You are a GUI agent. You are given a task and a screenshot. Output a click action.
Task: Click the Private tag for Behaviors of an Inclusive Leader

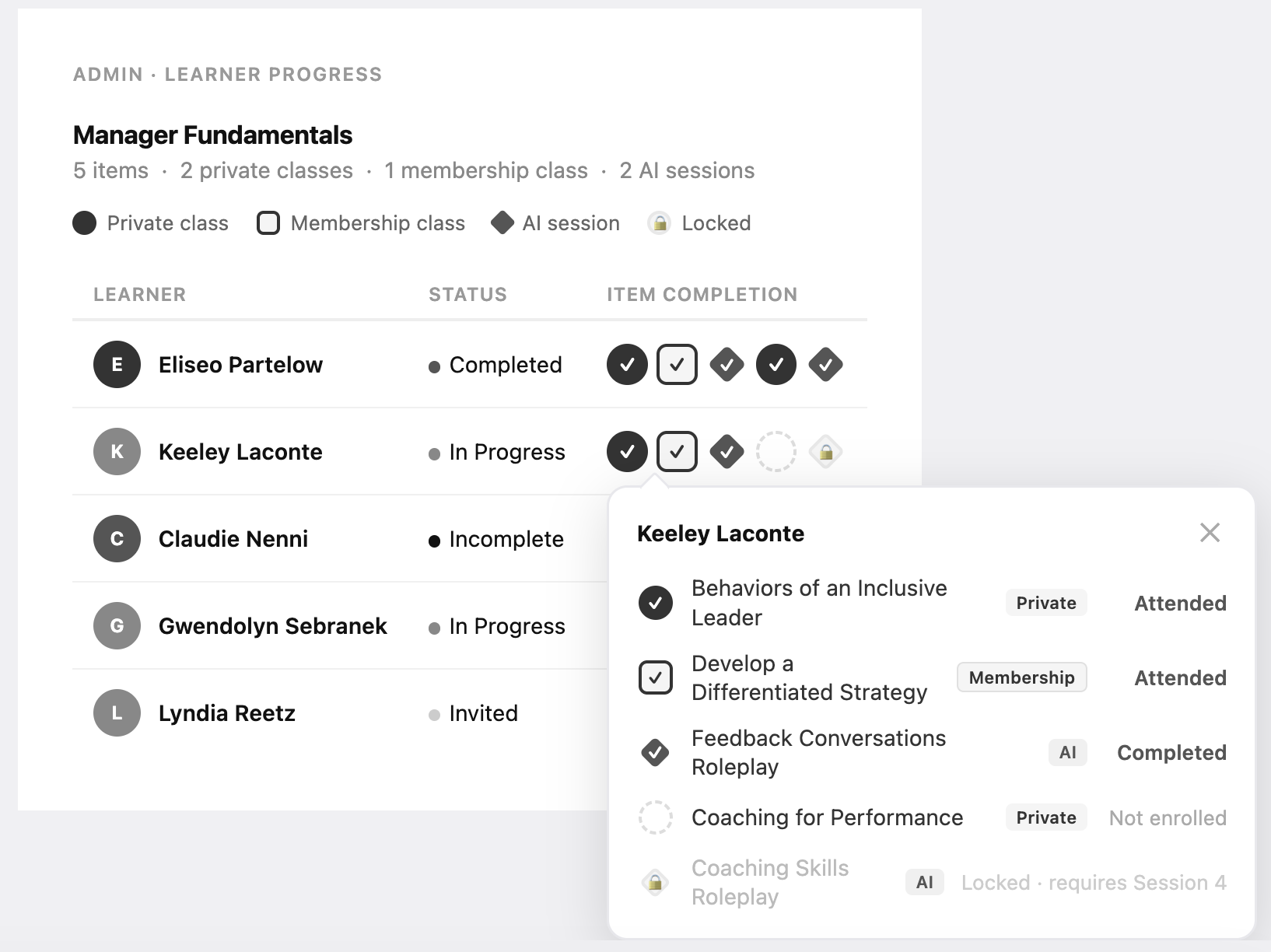[x=1046, y=603]
